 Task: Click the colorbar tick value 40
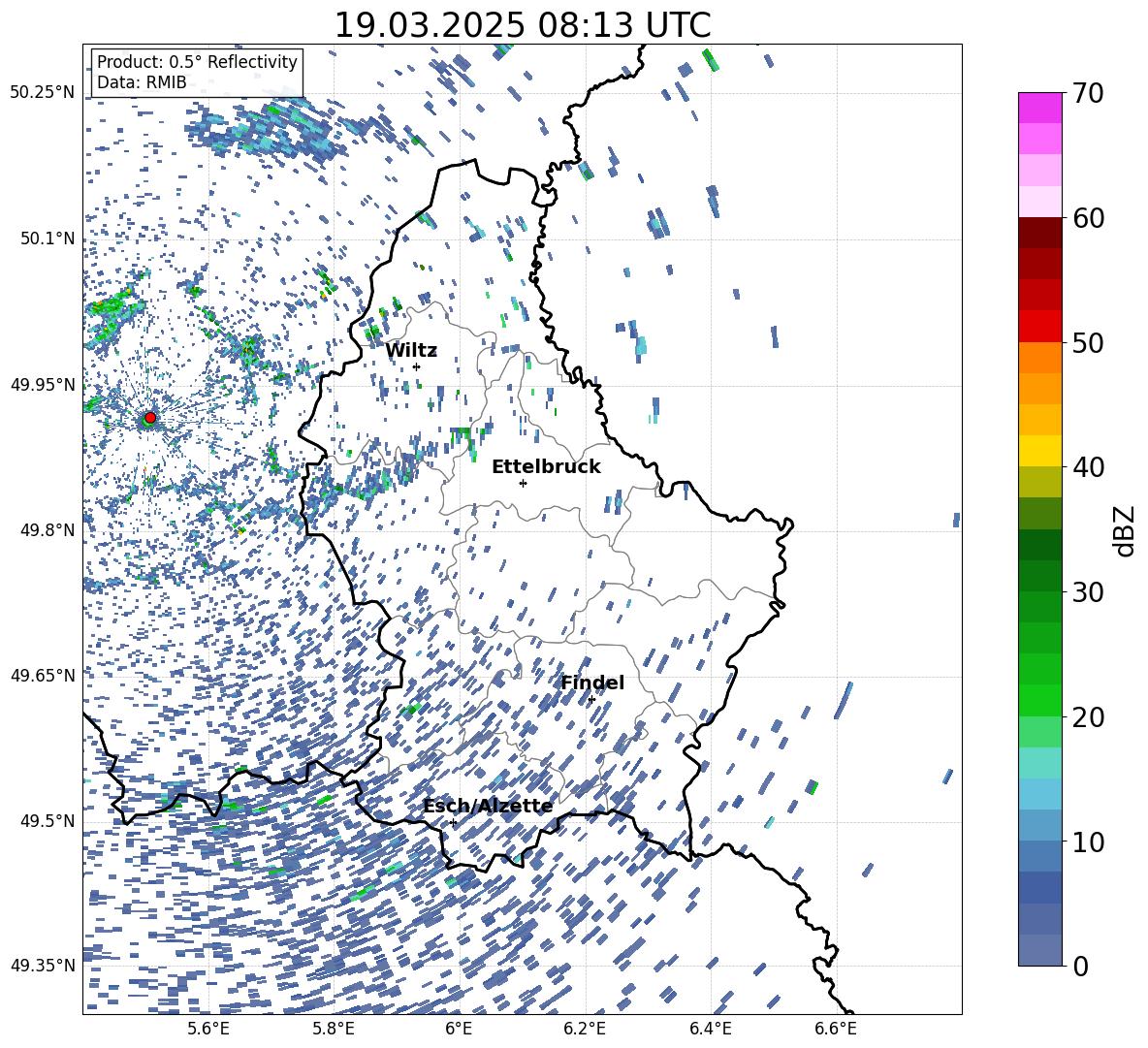click(x=1088, y=467)
